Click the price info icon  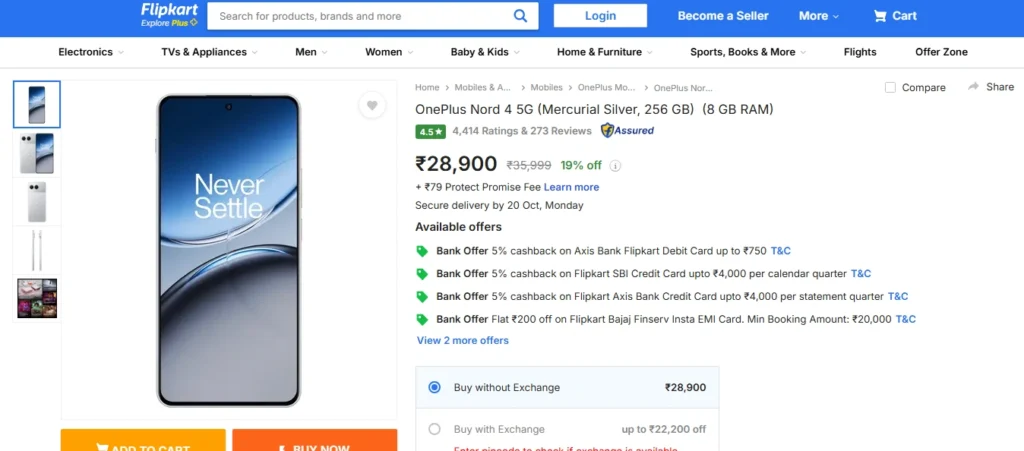click(616, 166)
